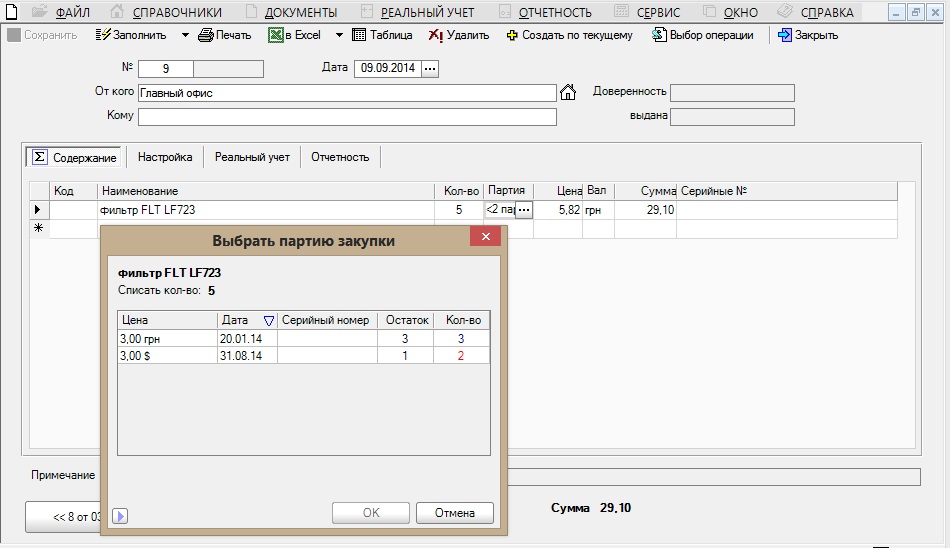This screenshot has width=950, height=548.
Task: Click blue quantity 3 in batch dialog
Action: click(461, 338)
